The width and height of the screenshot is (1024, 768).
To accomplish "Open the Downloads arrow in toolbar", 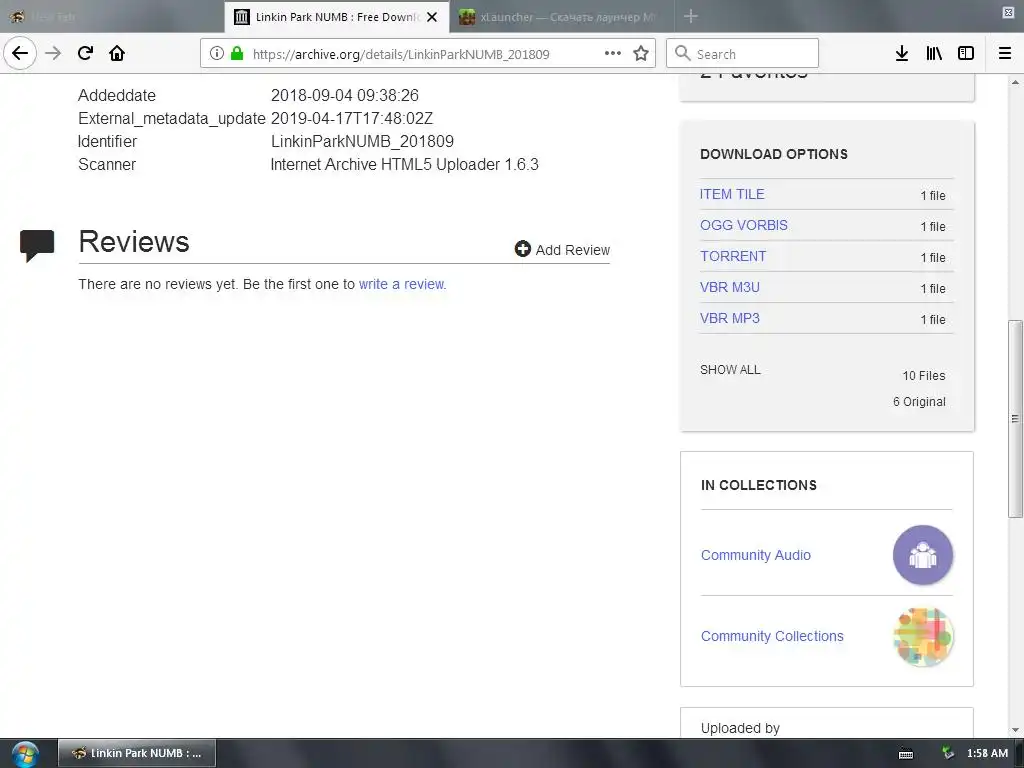I will [x=902, y=53].
